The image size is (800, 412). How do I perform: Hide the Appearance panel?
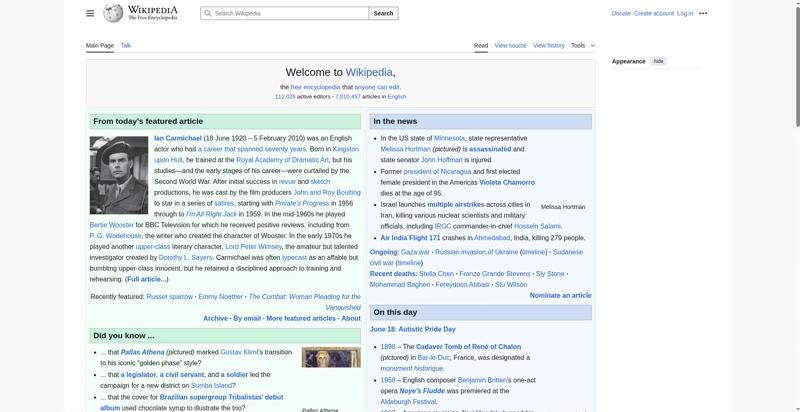[659, 61]
